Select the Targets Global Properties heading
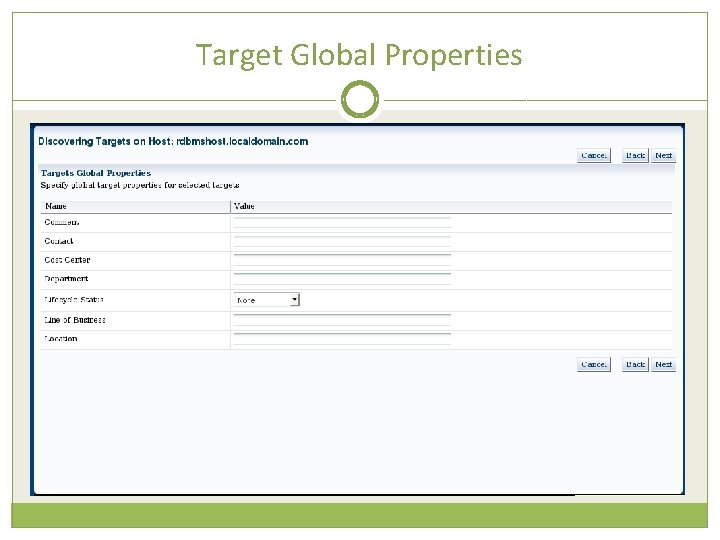 pyautogui.click(x=96, y=173)
